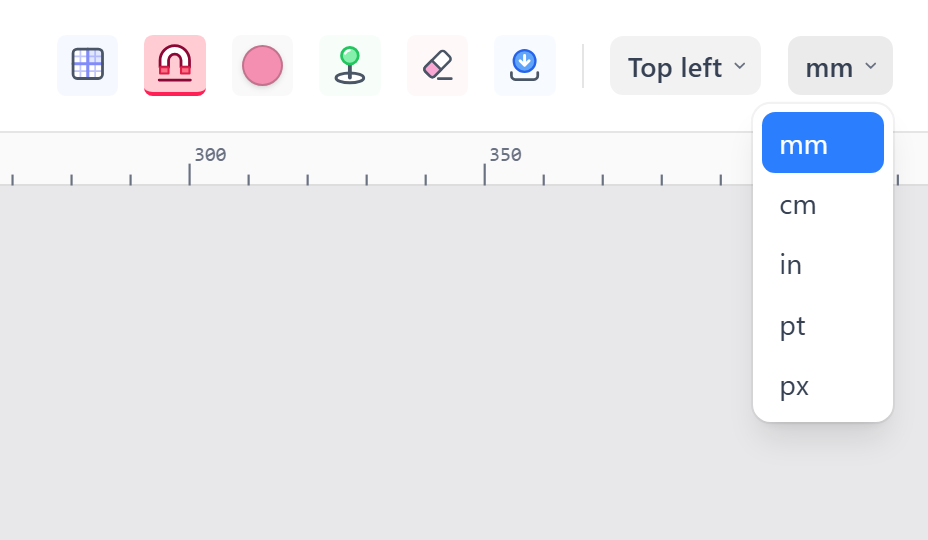Click the chevron beside Top left
The image size is (928, 540).
pyautogui.click(x=740, y=66)
